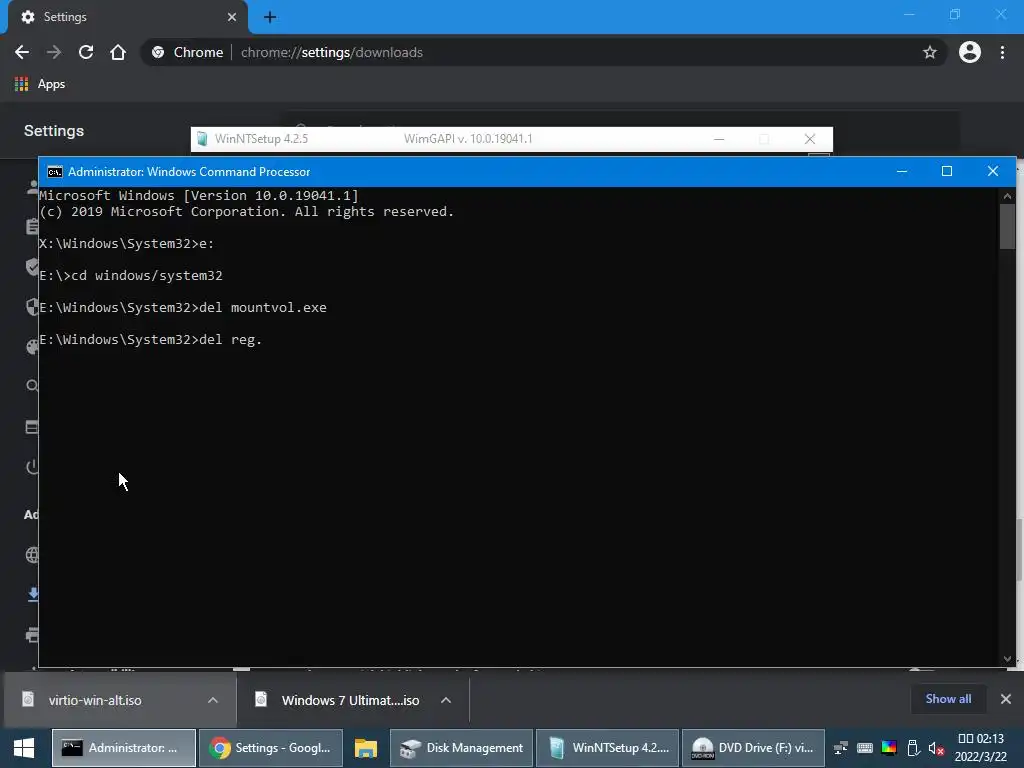
Task: Open File Explorer from taskbar
Action: point(366,748)
